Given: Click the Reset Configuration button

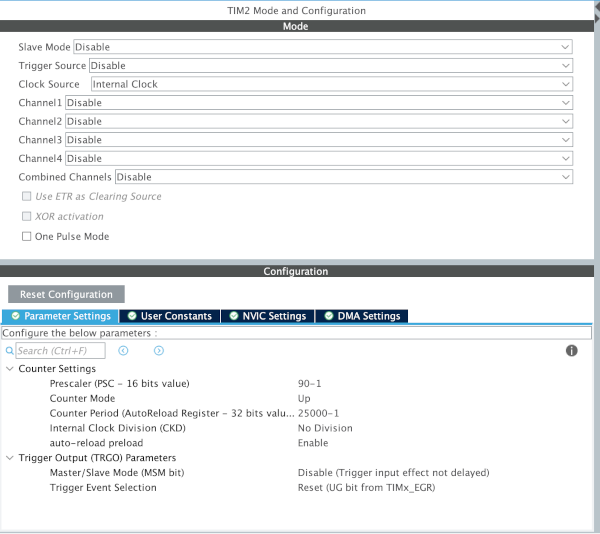Looking at the screenshot, I should pyautogui.click(x=66, y=295).
